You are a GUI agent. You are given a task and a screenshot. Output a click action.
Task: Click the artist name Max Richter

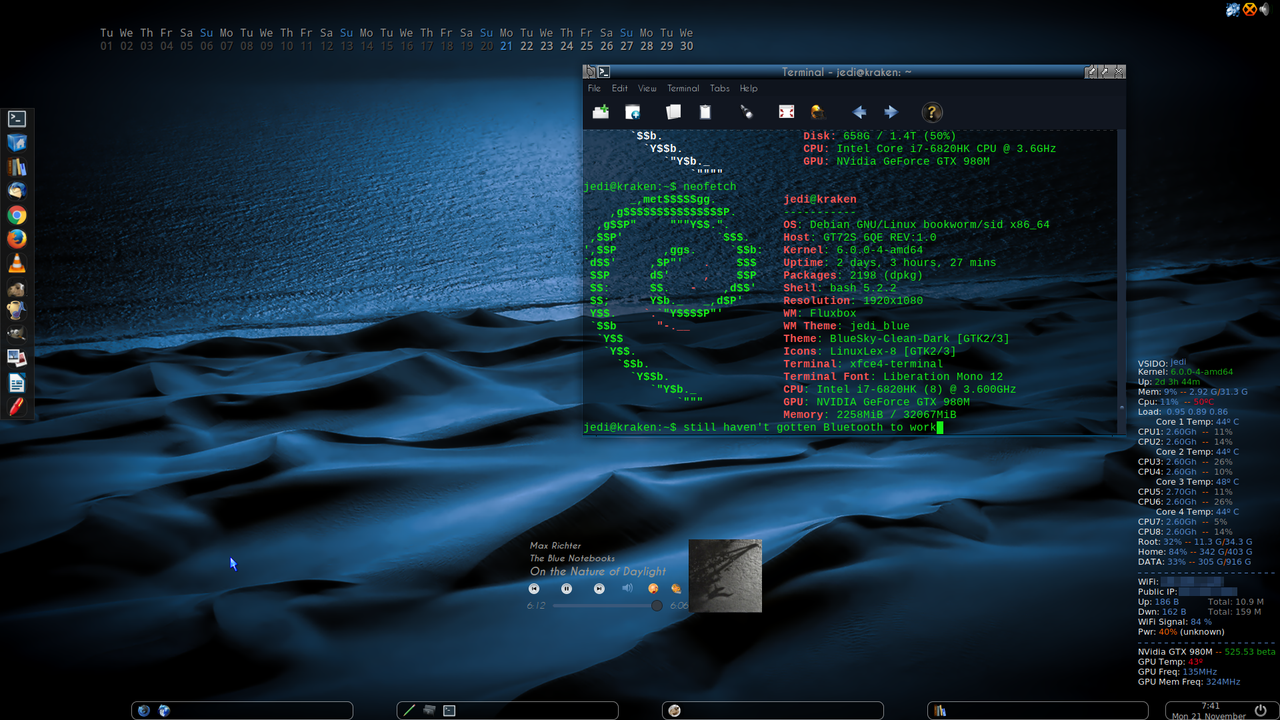(555, 546)
